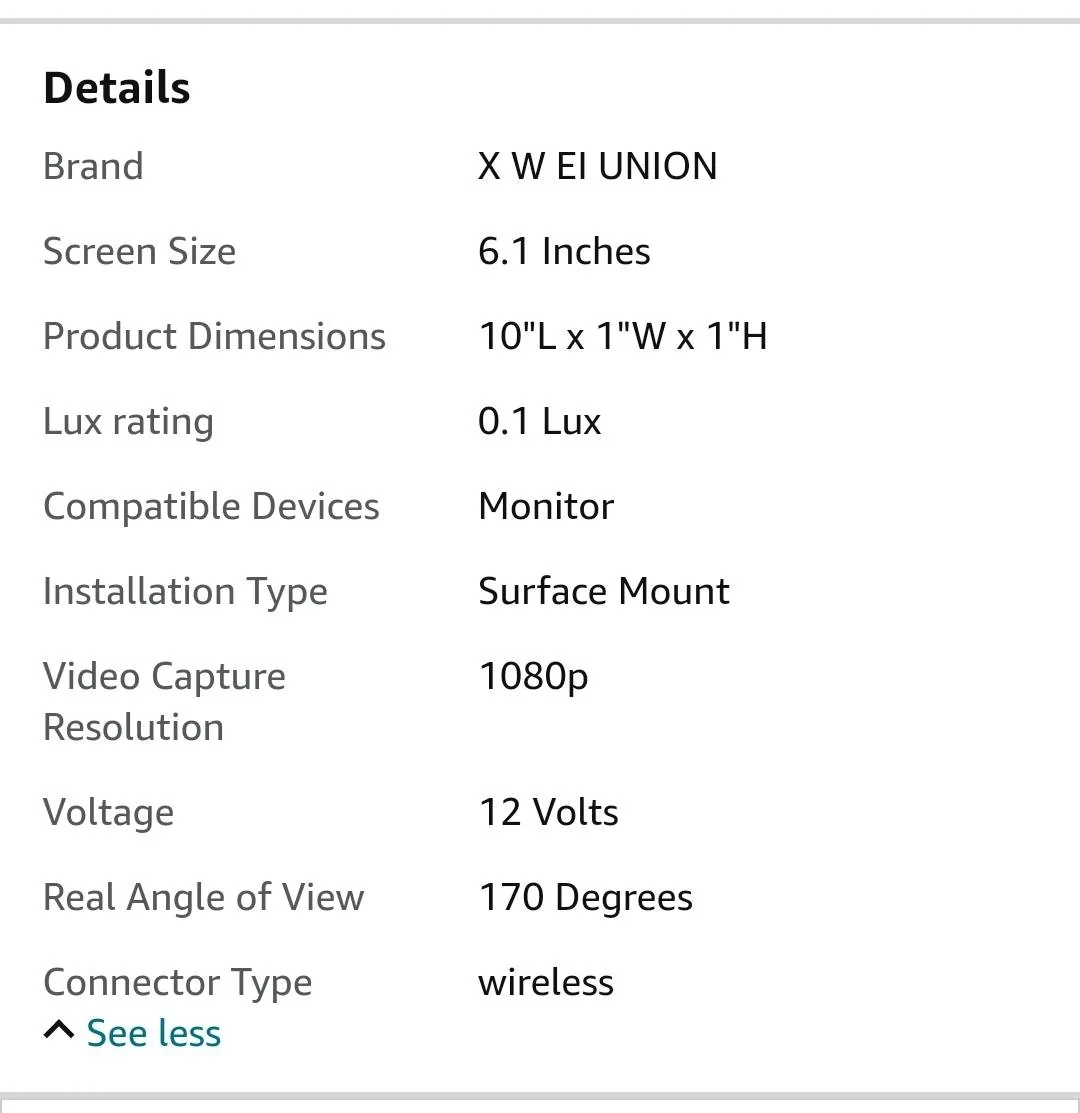Select the Details heading
This screenshot has width=1080, height=1113.
tap(117, 88)
